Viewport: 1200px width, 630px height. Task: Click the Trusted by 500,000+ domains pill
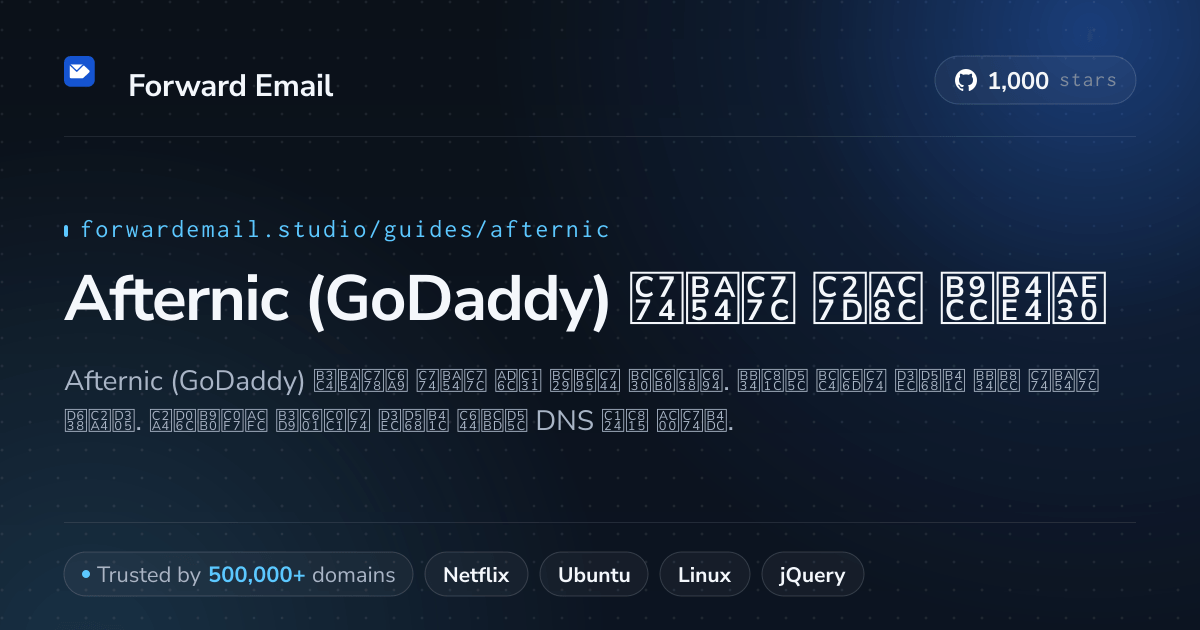point(238,575)
